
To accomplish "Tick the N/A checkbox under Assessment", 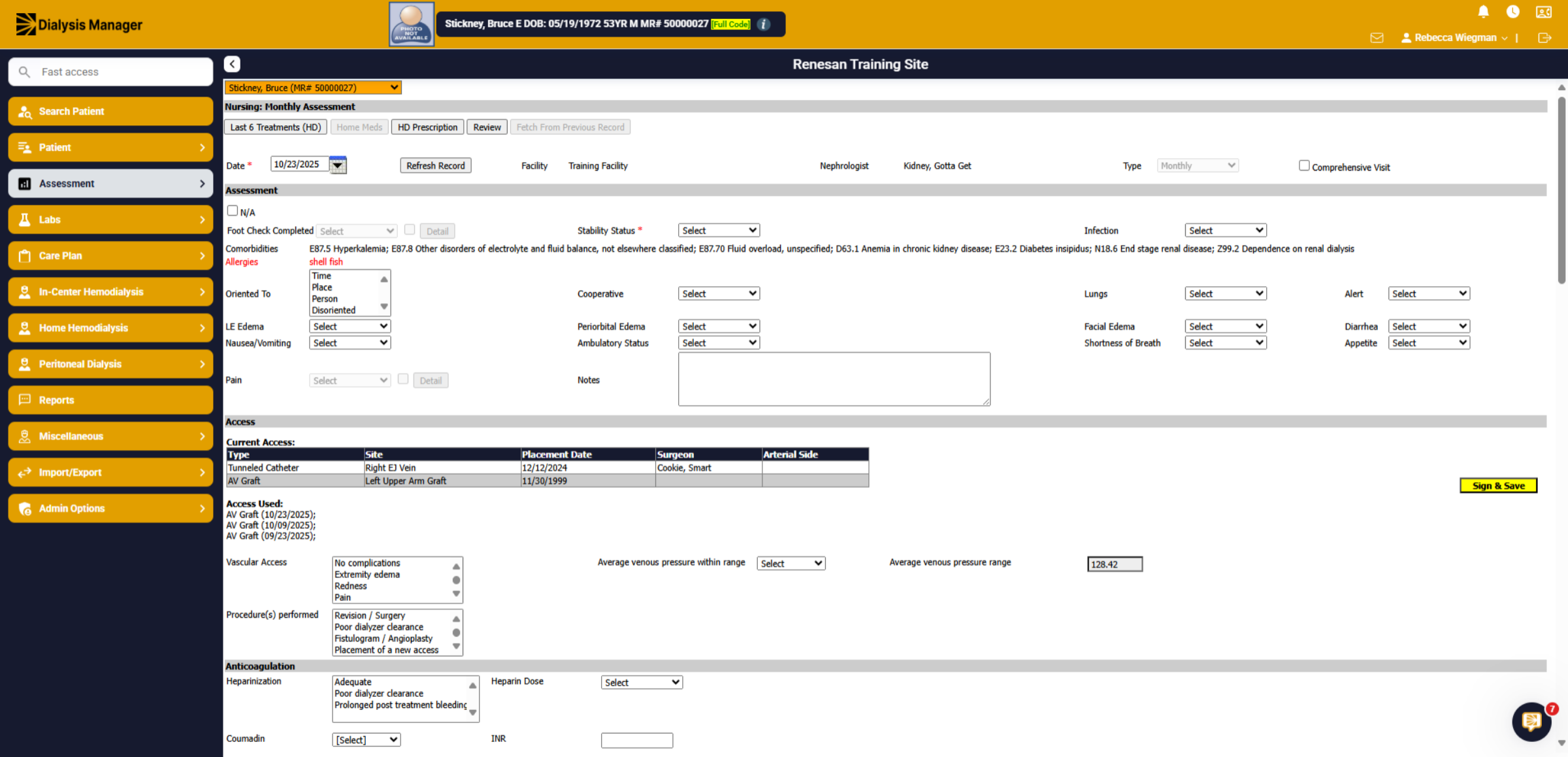I will (x=232, y=211).
